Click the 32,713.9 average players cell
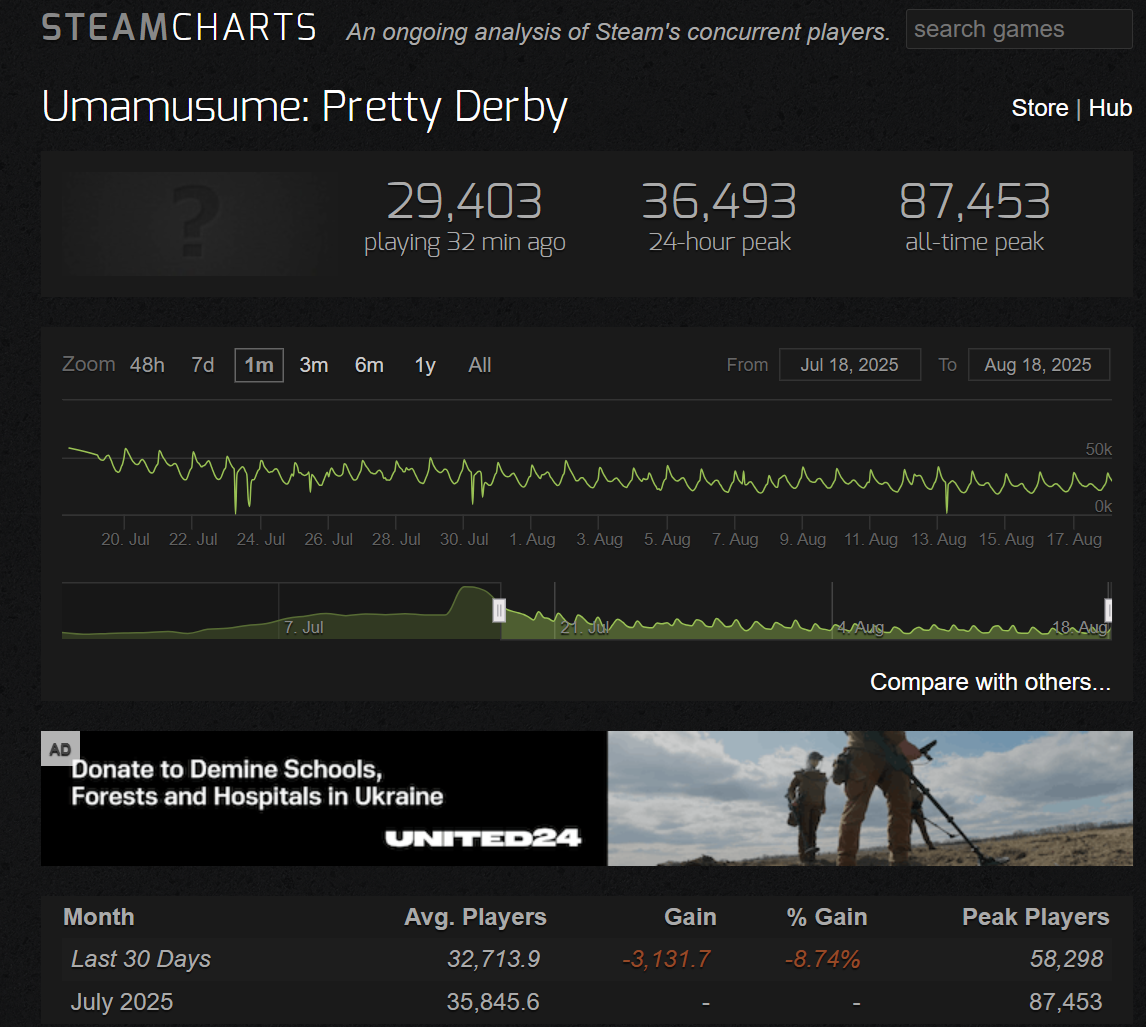 pos(493,959)
